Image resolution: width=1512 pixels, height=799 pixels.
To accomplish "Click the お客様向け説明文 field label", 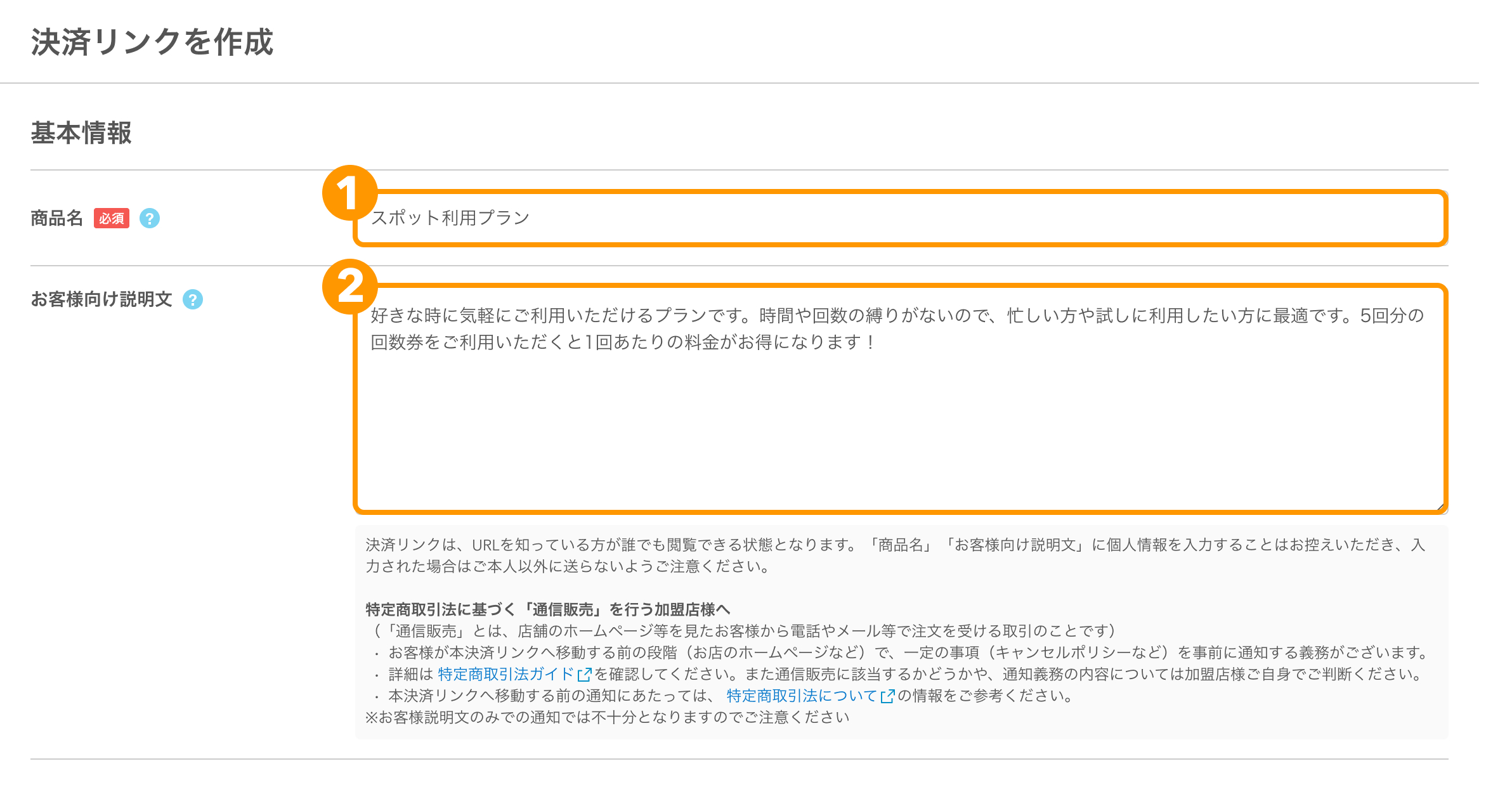I will [101, 299].
